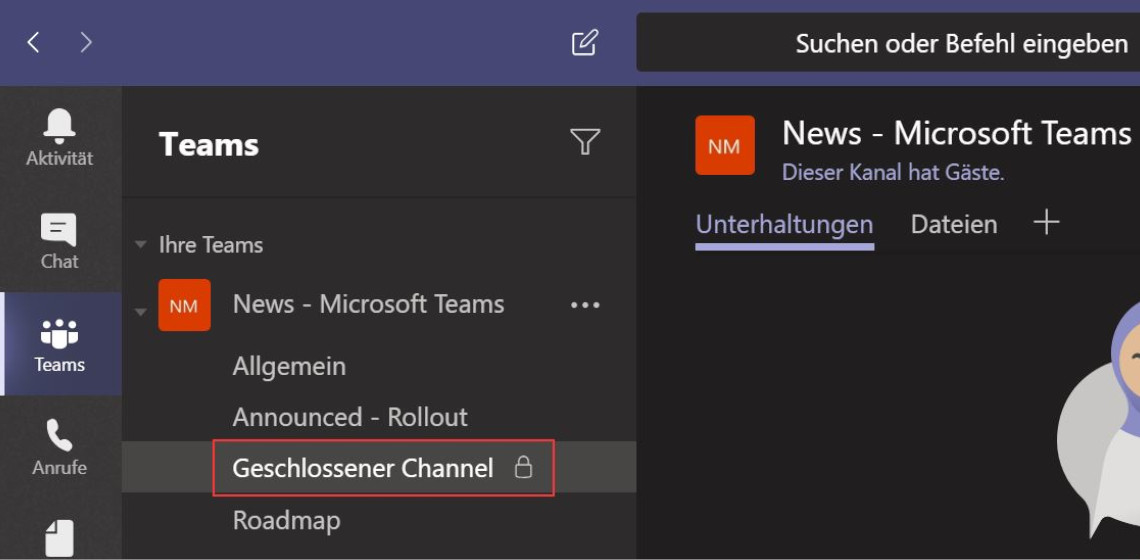
Task: Filter the teams list with funnel icon
Action: tap(585, 142)
